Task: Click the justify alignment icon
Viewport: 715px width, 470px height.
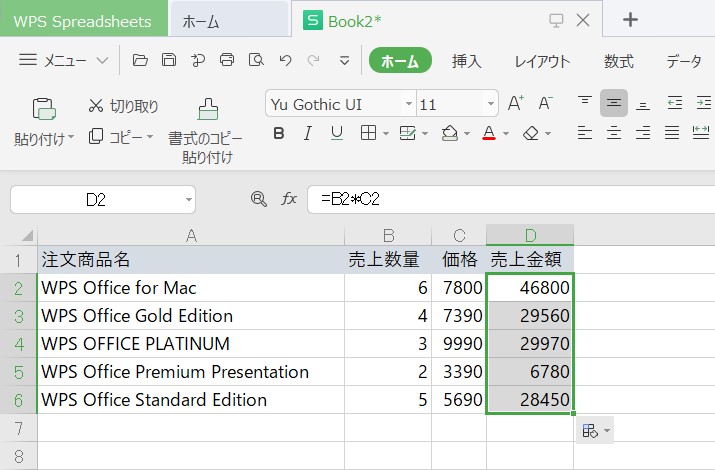Action: 672,133
